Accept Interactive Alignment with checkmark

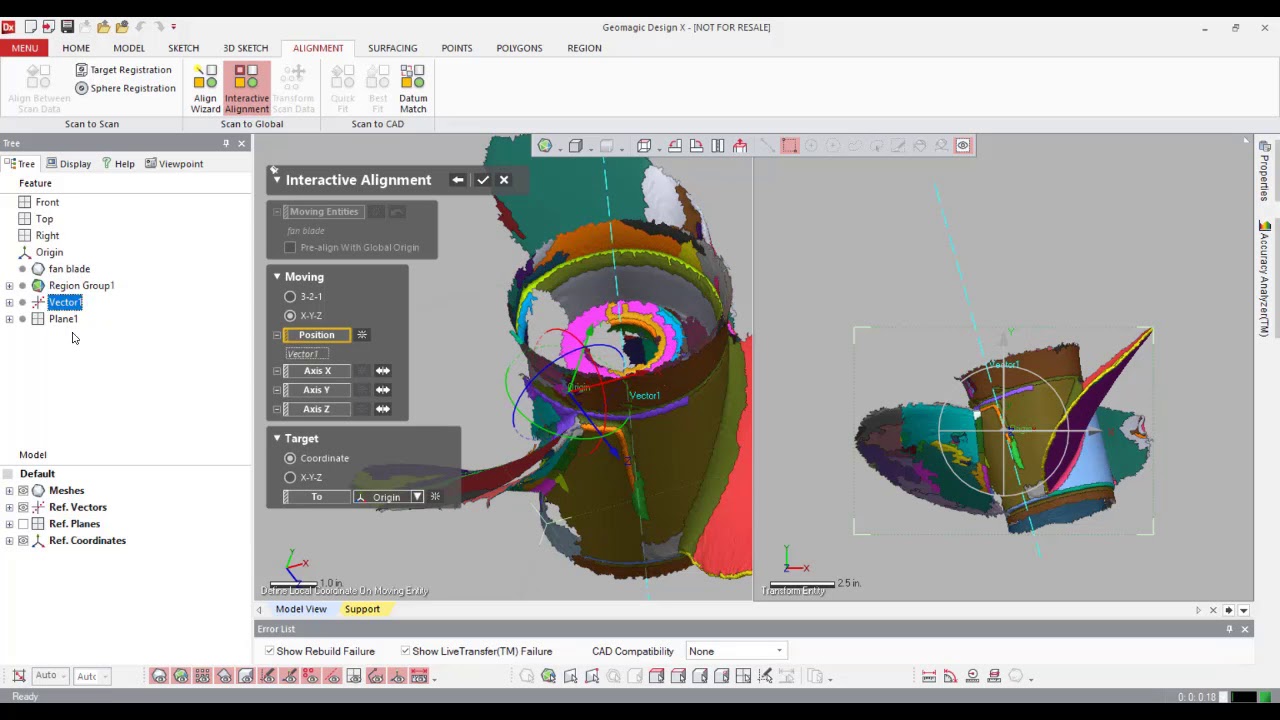coord(482,180)
